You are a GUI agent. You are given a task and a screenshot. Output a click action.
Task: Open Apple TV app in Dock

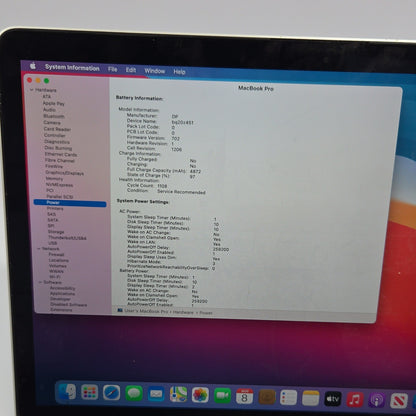tap(333, 399)
